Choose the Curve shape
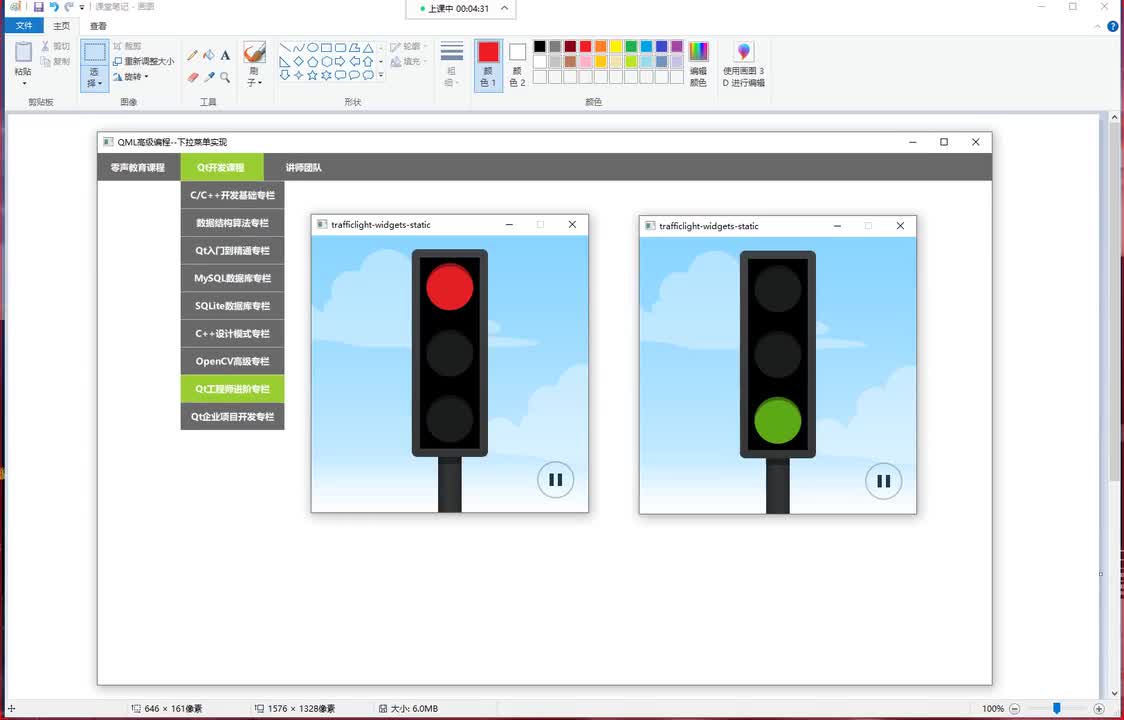This screenshot has height=720, width=1124. [299, 48]
